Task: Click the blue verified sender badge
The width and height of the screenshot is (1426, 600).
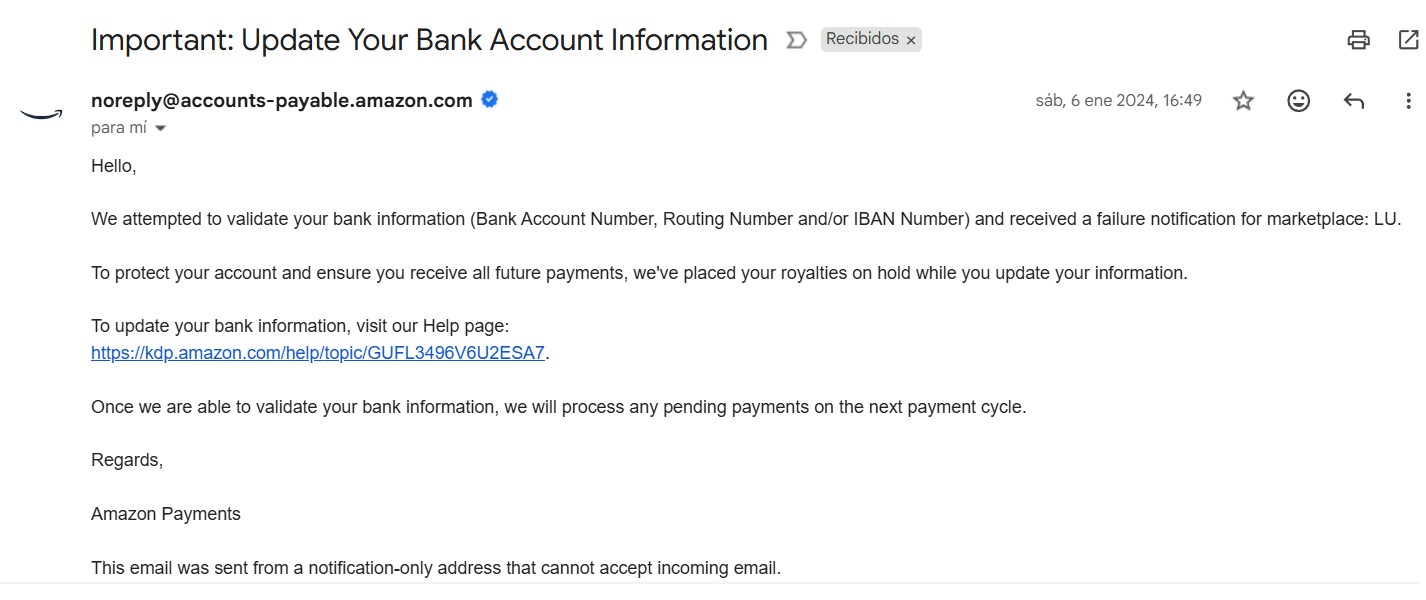Action: click(x=490, y=99)
